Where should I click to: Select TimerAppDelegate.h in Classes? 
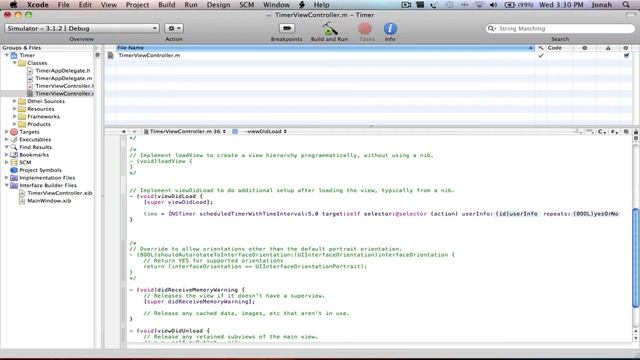62,70
